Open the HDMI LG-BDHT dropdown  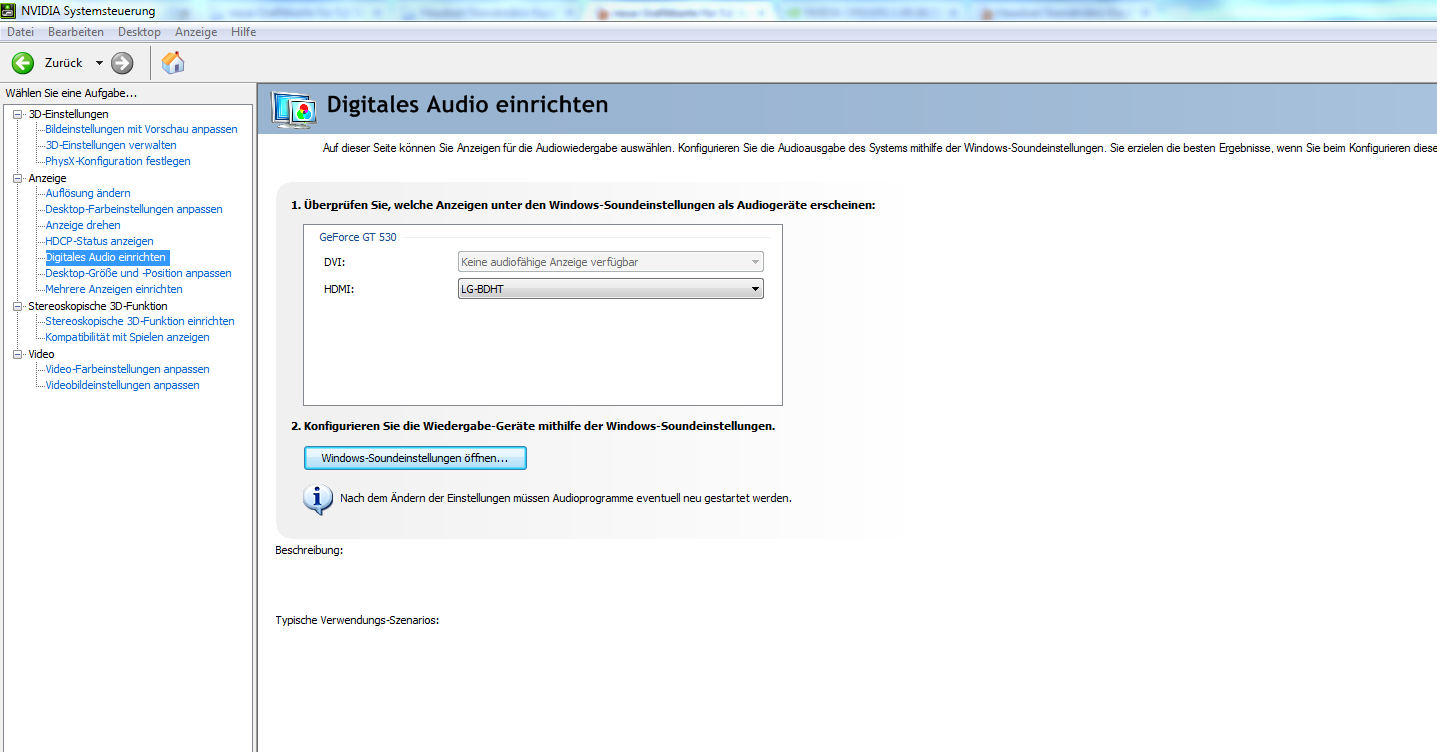click(611, 289)
